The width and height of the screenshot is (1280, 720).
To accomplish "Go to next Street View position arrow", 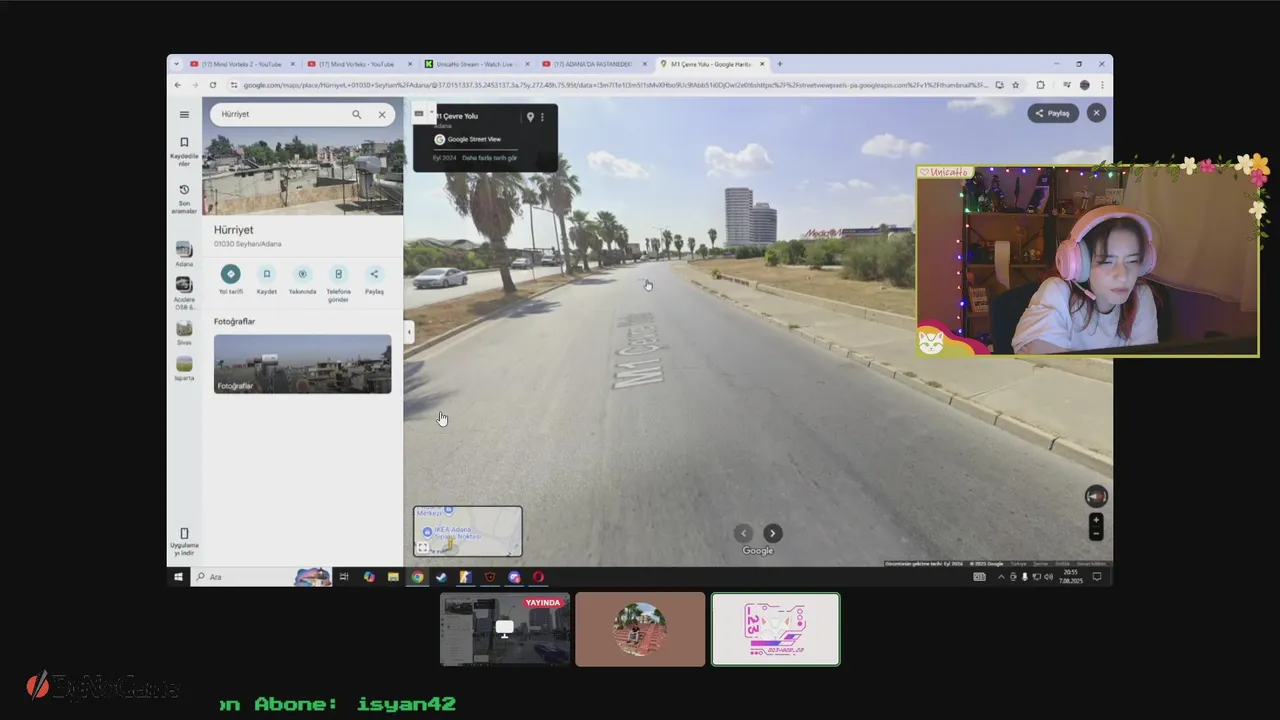I will [x=773, y=533].
